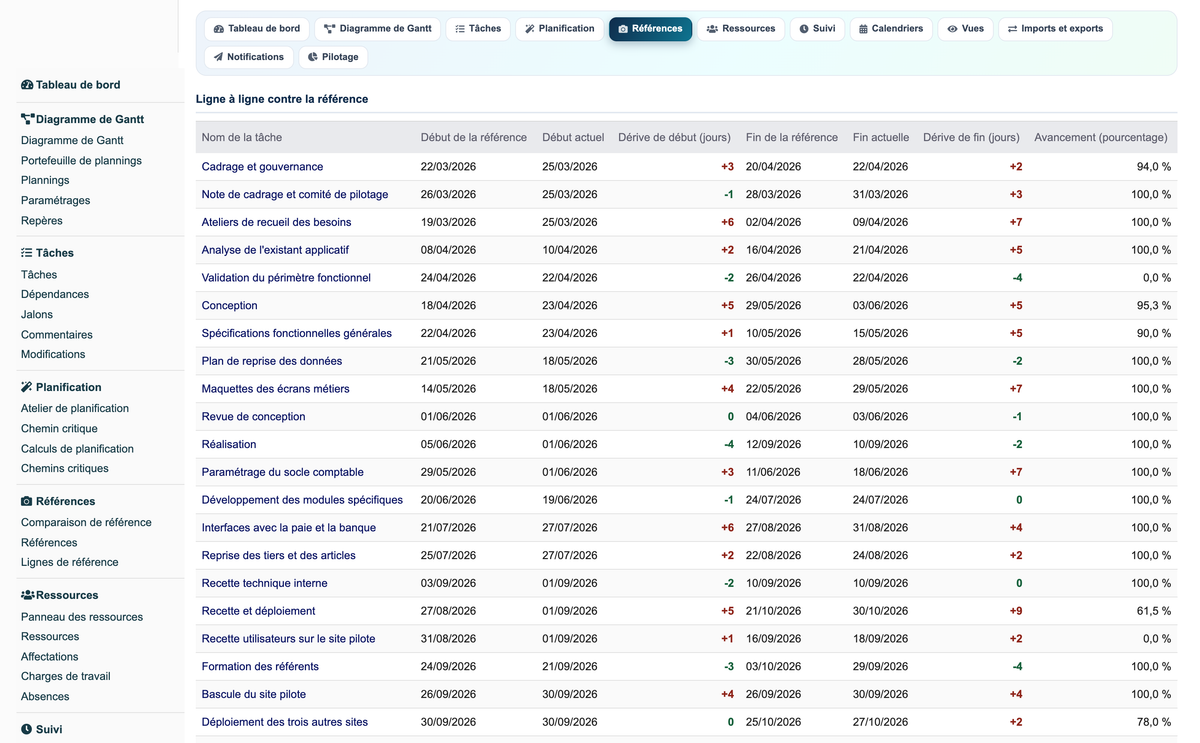Click the 78,0 % progress value

click(1153, 722)
